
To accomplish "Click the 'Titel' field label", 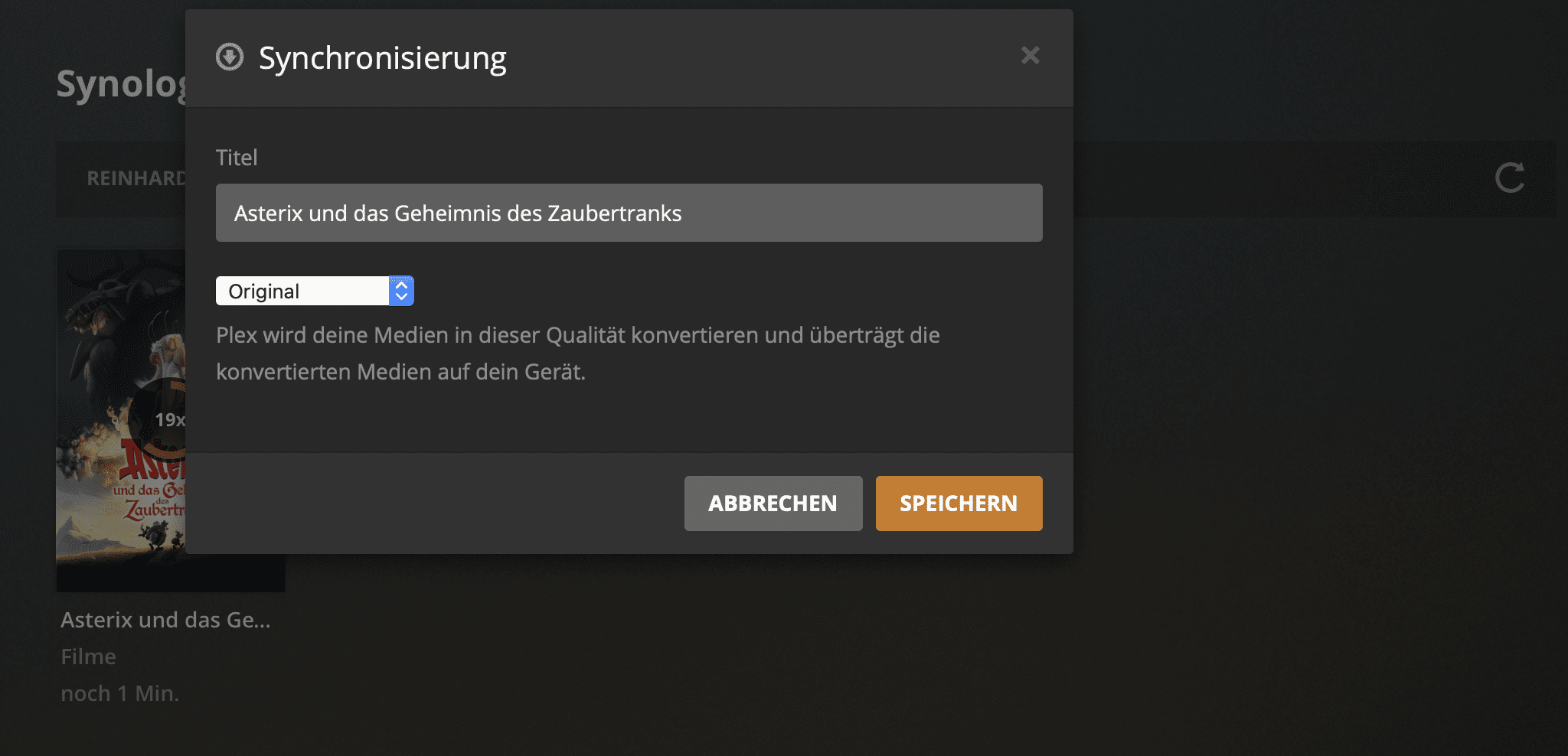I will click(x=237, y=158).
